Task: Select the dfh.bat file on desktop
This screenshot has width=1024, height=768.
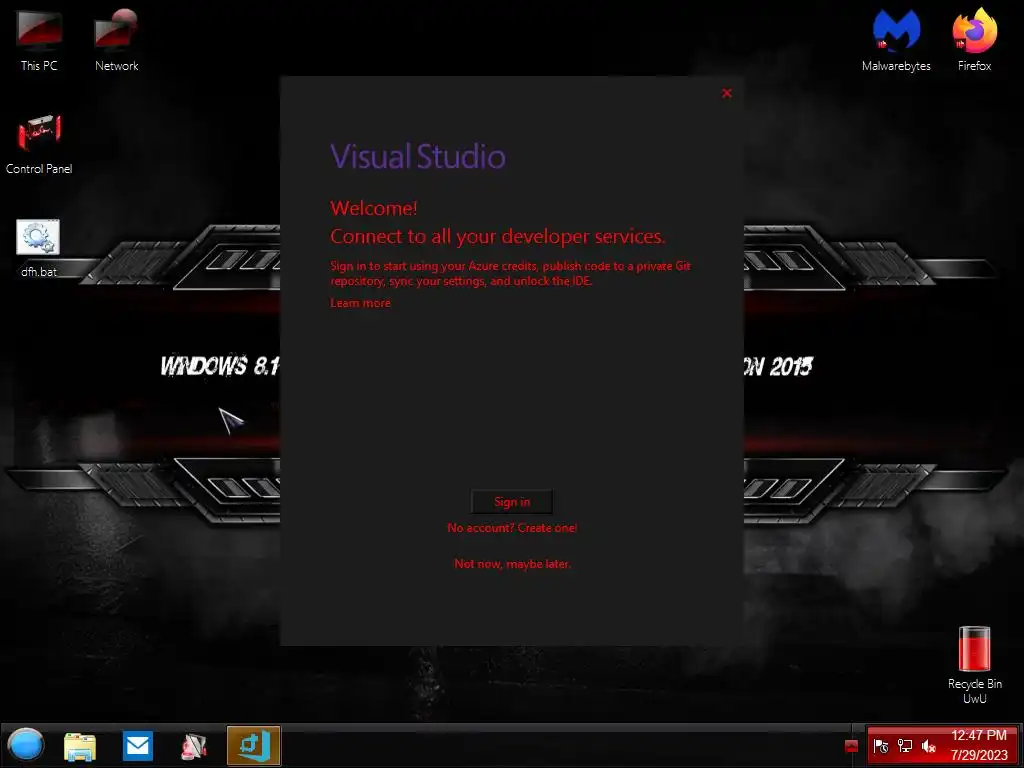Action: (x=39, y=248)
